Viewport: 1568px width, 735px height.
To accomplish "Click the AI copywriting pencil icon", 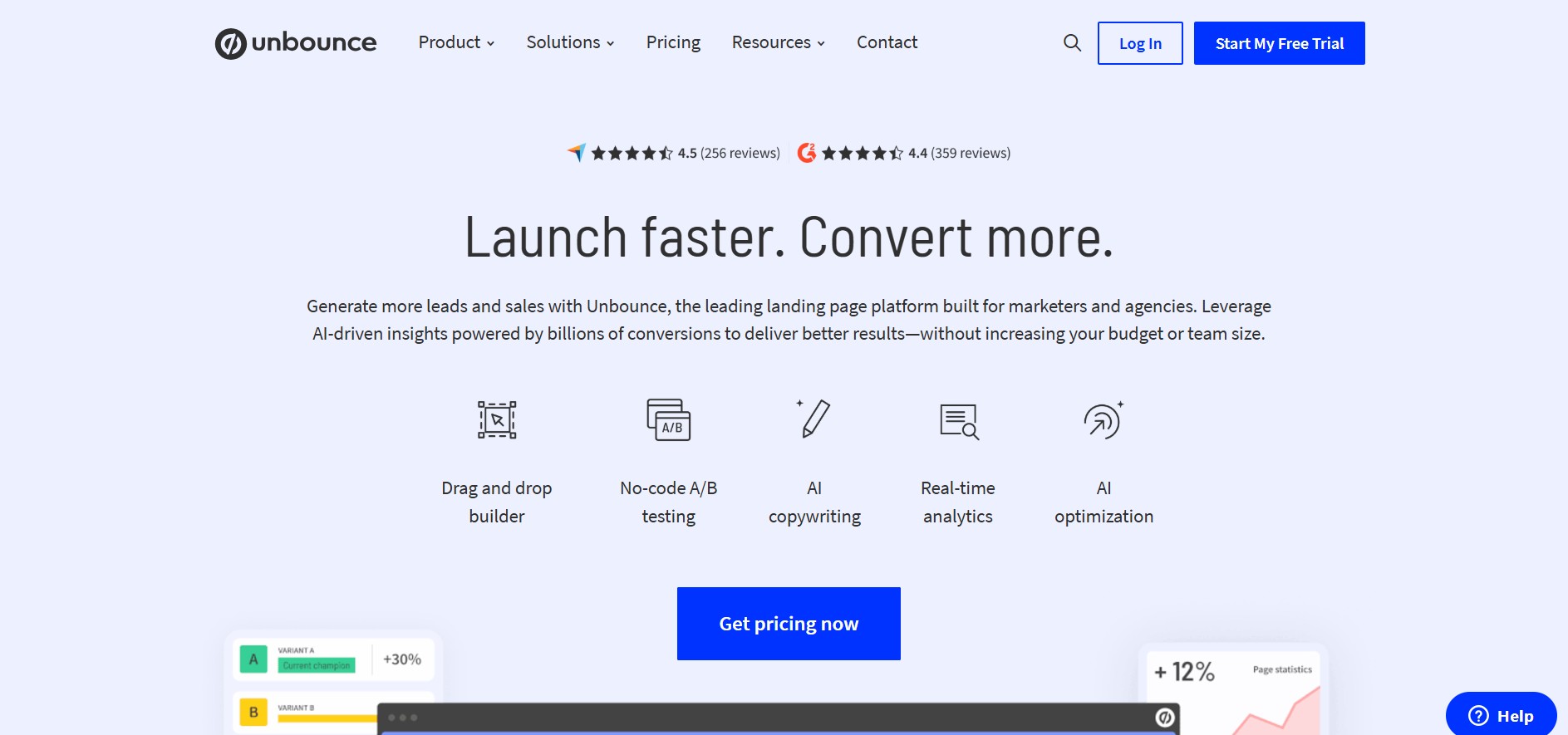I will pyautogui.click(x=814, y=419).
